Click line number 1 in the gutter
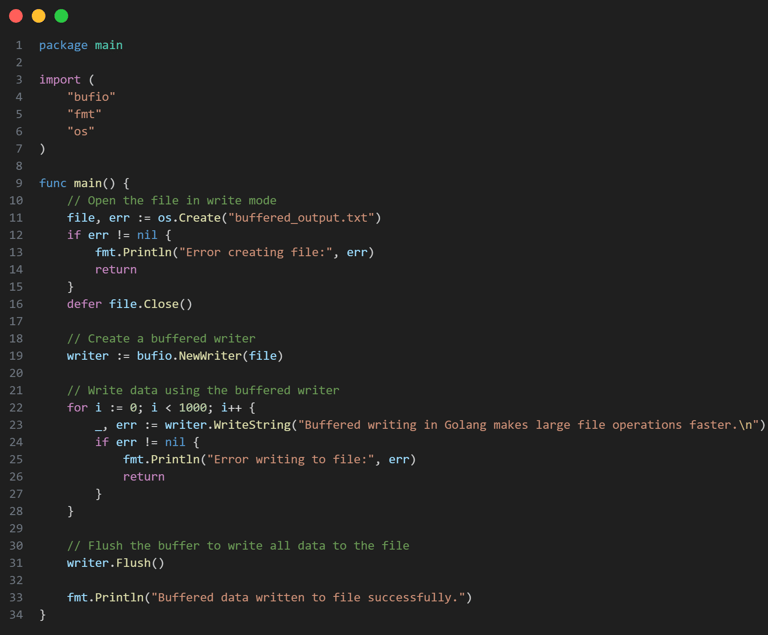768x635 pixels. point(19,45)
